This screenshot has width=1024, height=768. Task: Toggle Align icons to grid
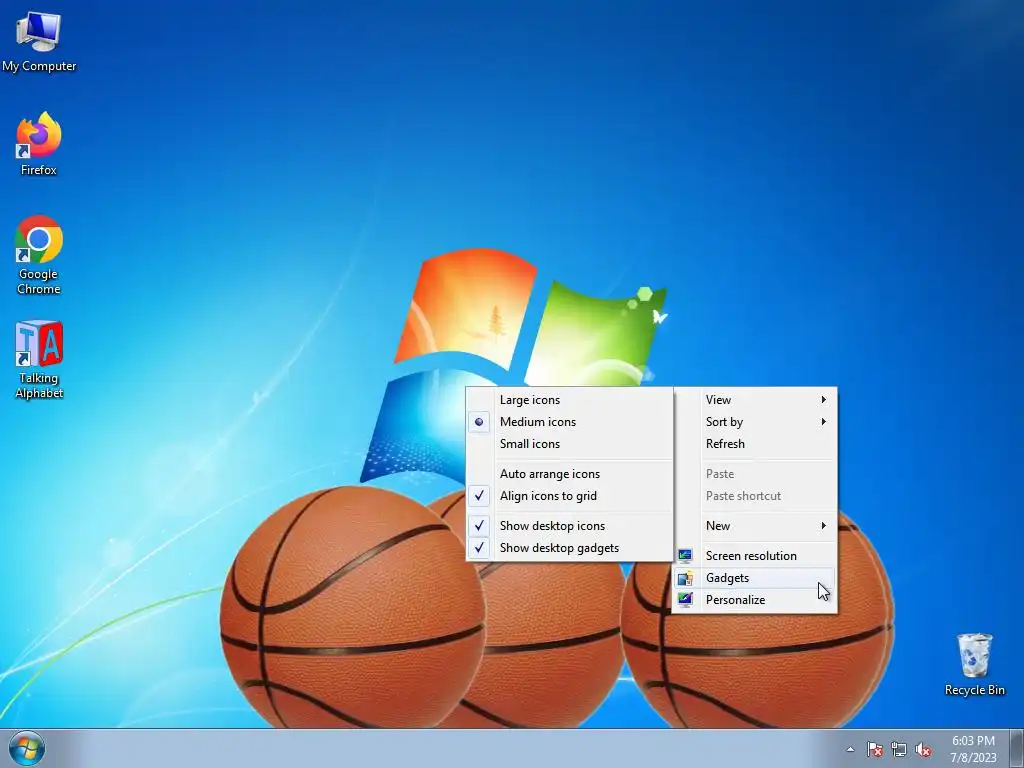569,496
